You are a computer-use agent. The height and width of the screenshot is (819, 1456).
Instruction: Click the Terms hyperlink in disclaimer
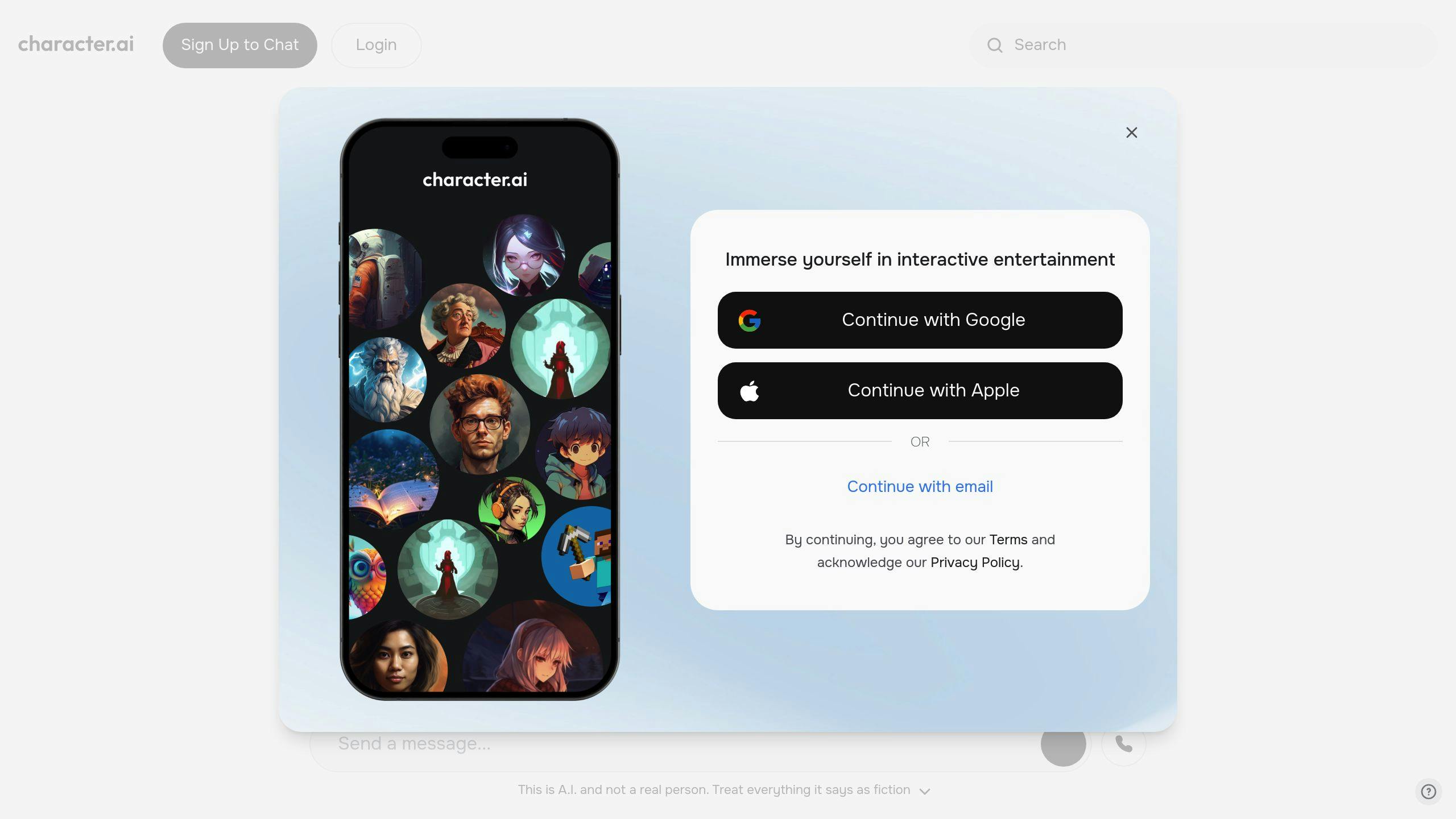pyautogui.click(x=1008, y=539)
